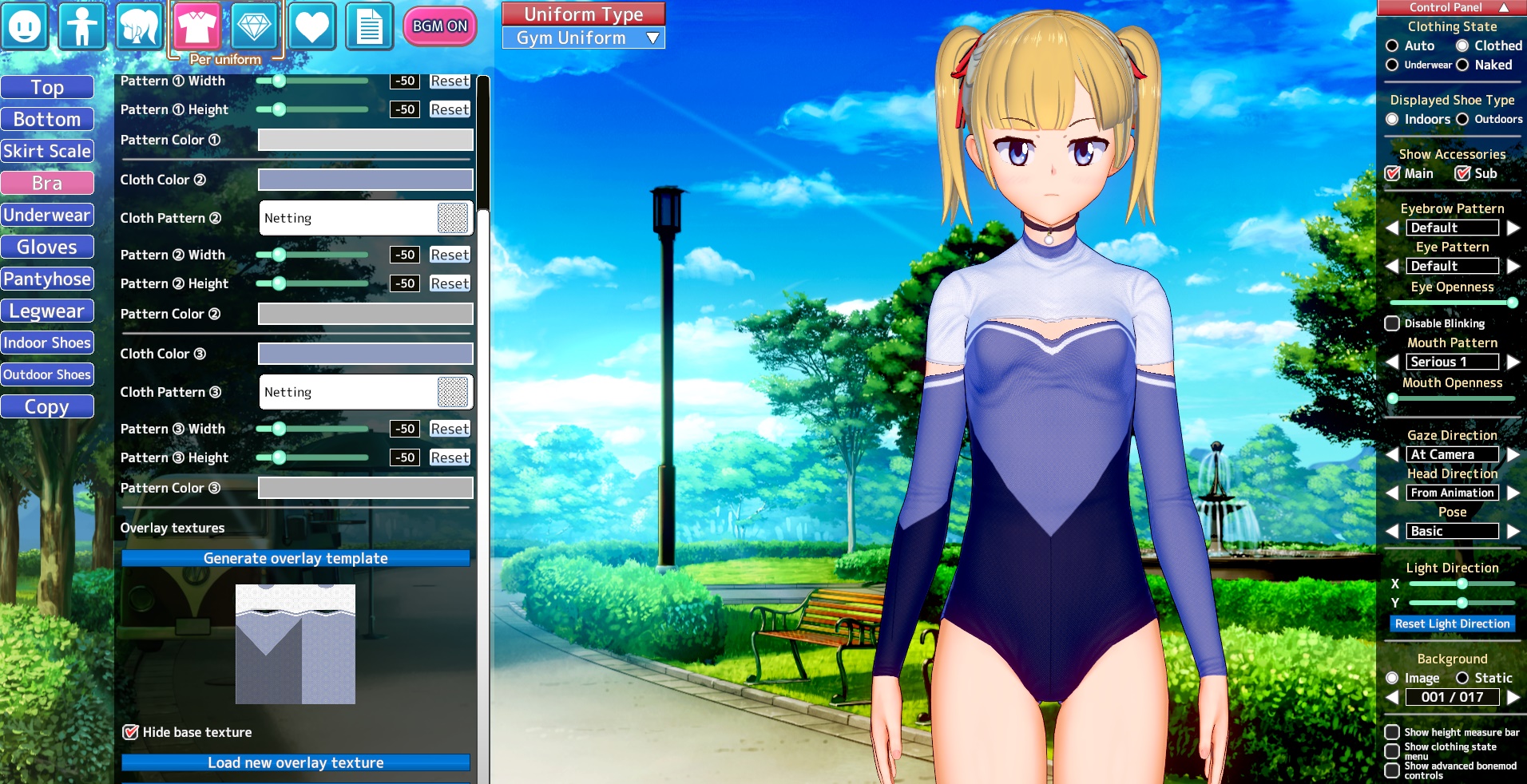Click Pattern 2 Width value field
1527x784 pixels.
(405, 255)
